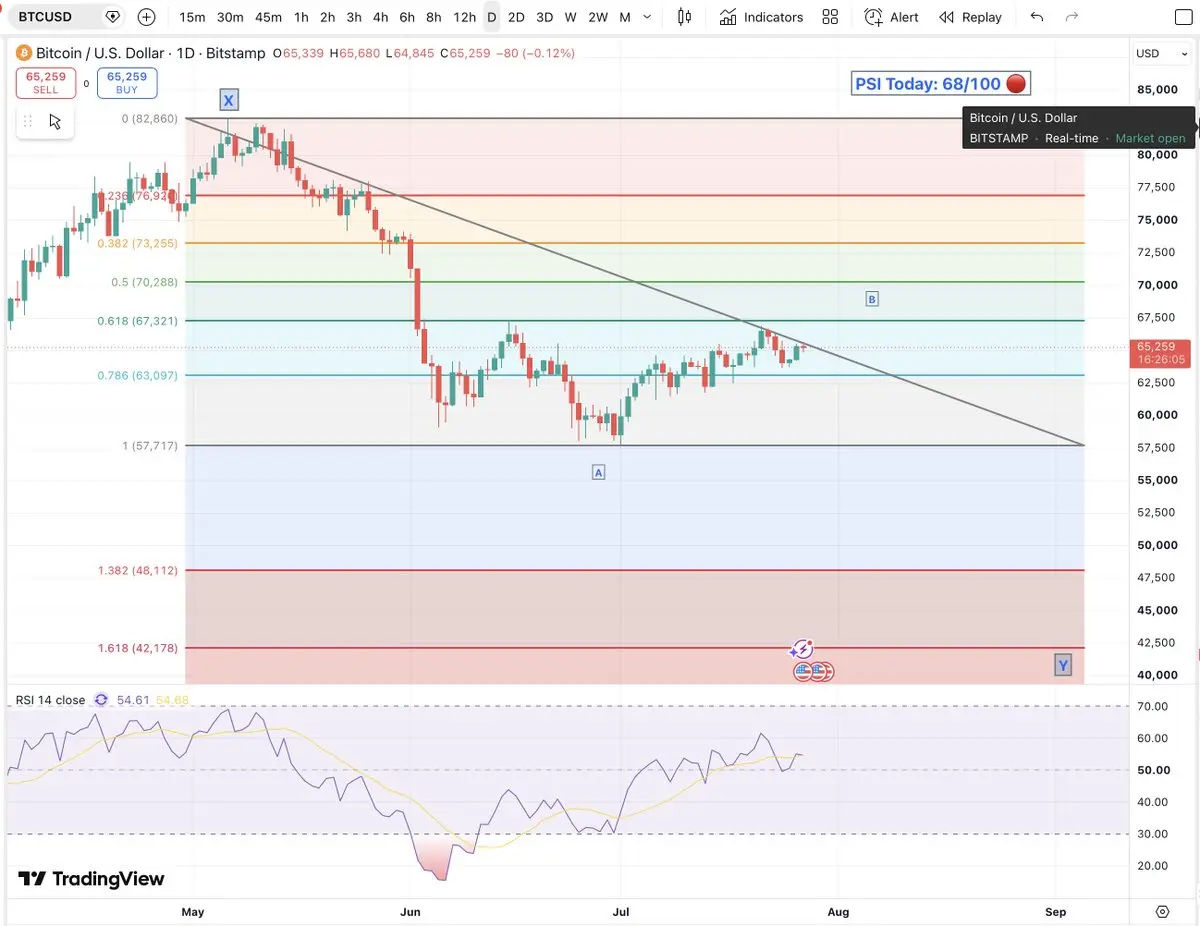Pick the 6h timeframe
Image resolution: width=1200 pixels, height=926 pixels.
(x=407, y=17)
